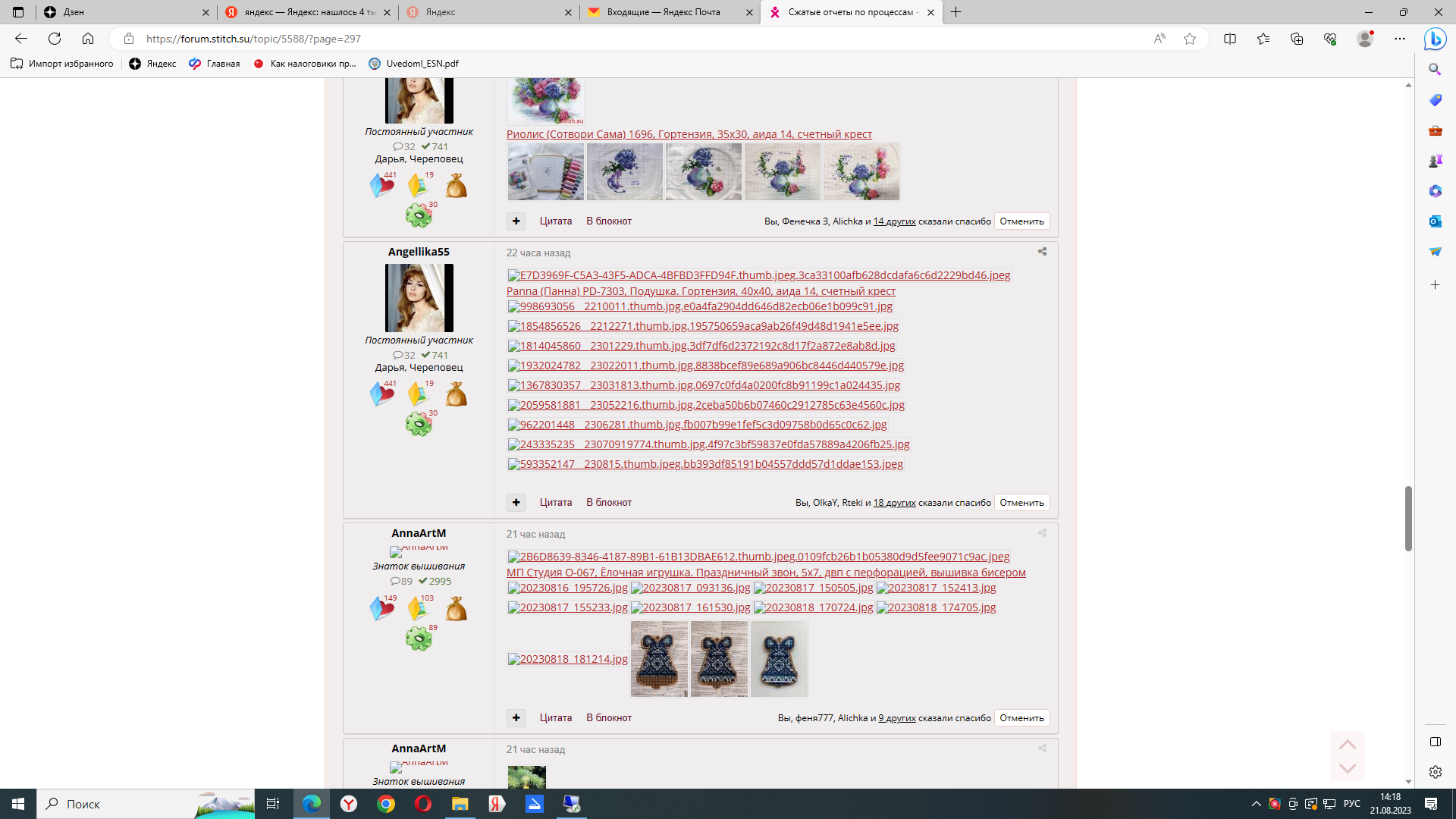Open Edge settings and more menu
The image size is (1456, 819).
1399,39
